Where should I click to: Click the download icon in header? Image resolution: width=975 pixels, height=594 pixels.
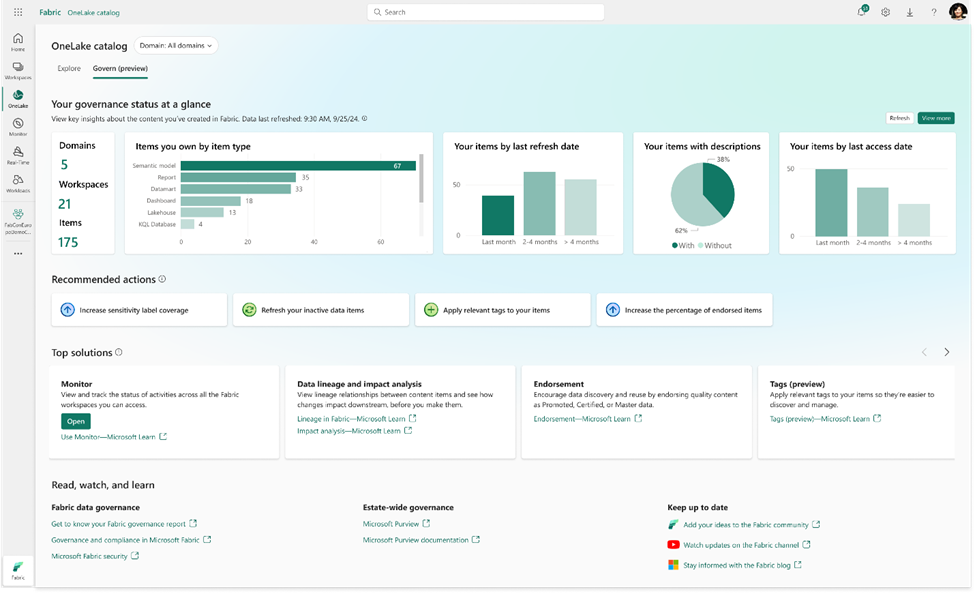(910, 12)
